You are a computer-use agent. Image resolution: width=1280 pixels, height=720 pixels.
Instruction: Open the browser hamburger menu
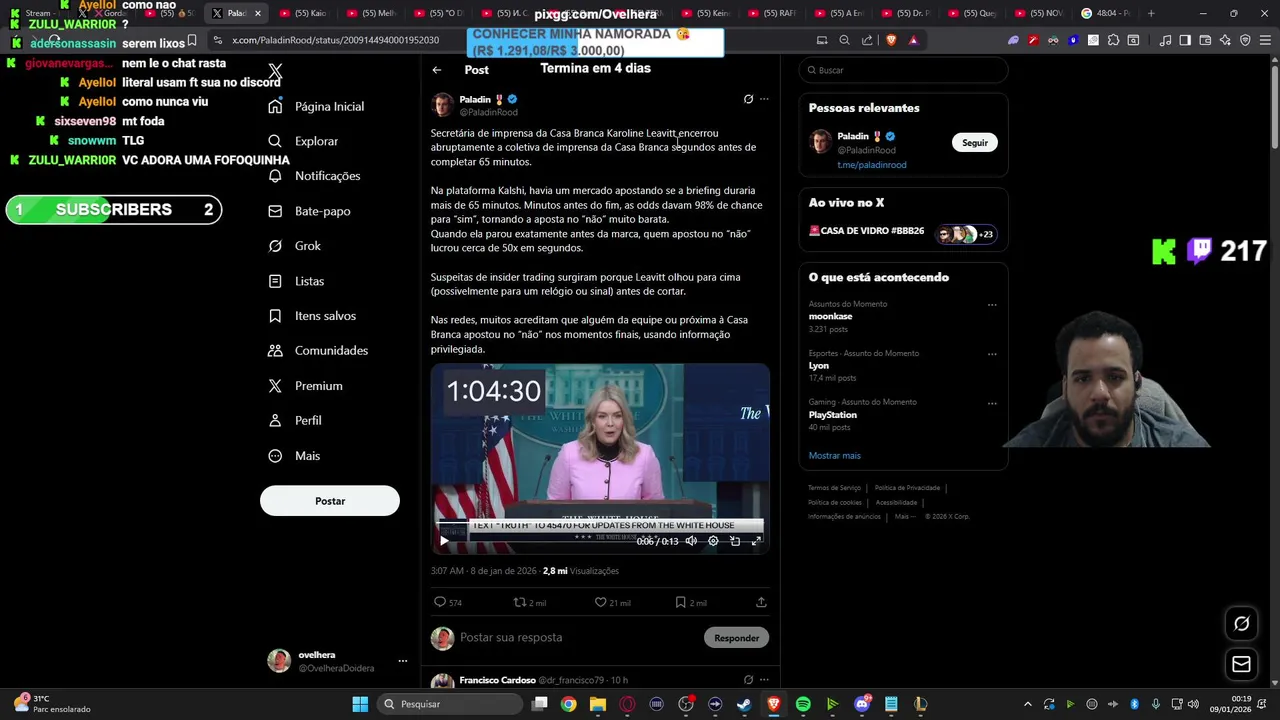(1264, 40)
